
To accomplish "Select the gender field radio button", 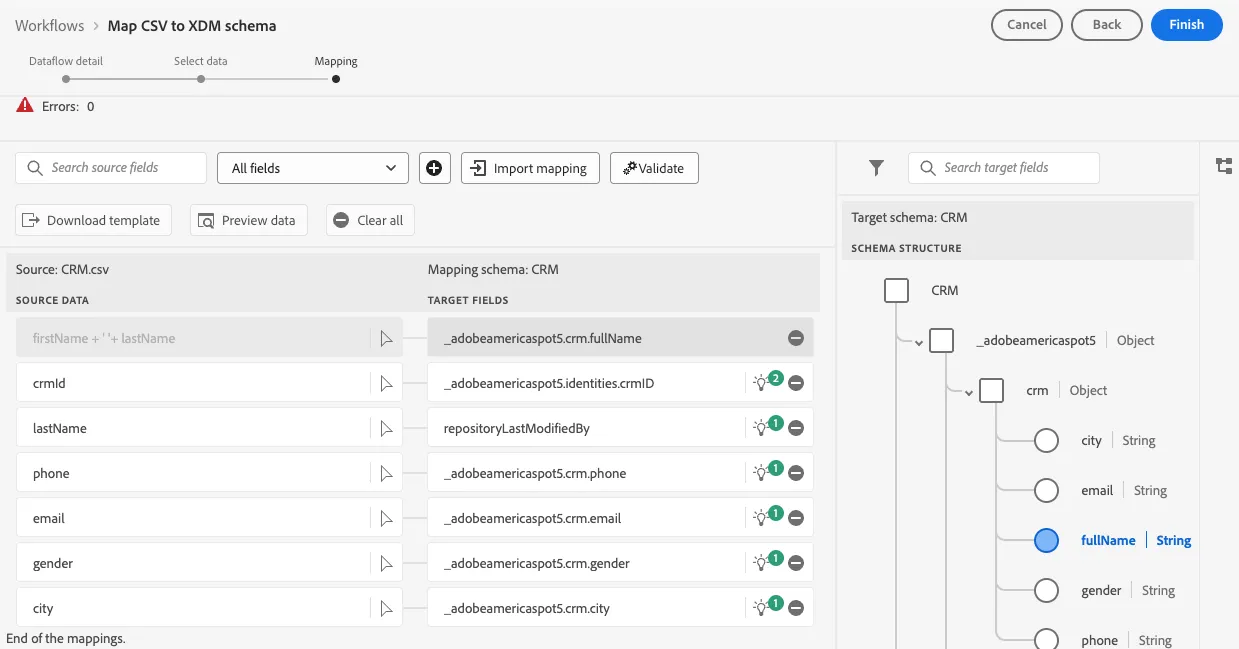I will (x=1046, y=590).
